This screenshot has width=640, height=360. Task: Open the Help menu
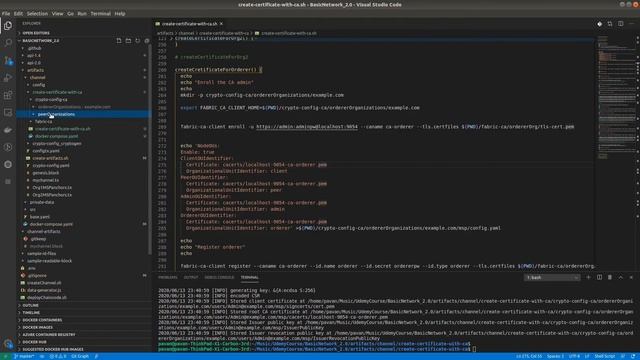click(120, 13)
